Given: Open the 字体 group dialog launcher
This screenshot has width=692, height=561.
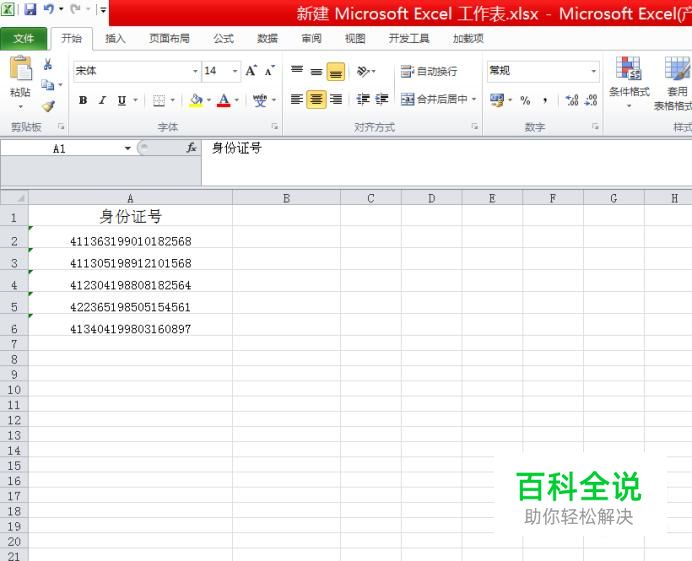Looking at the screenshot, I should pyautogui.click(x=275, y=127).
